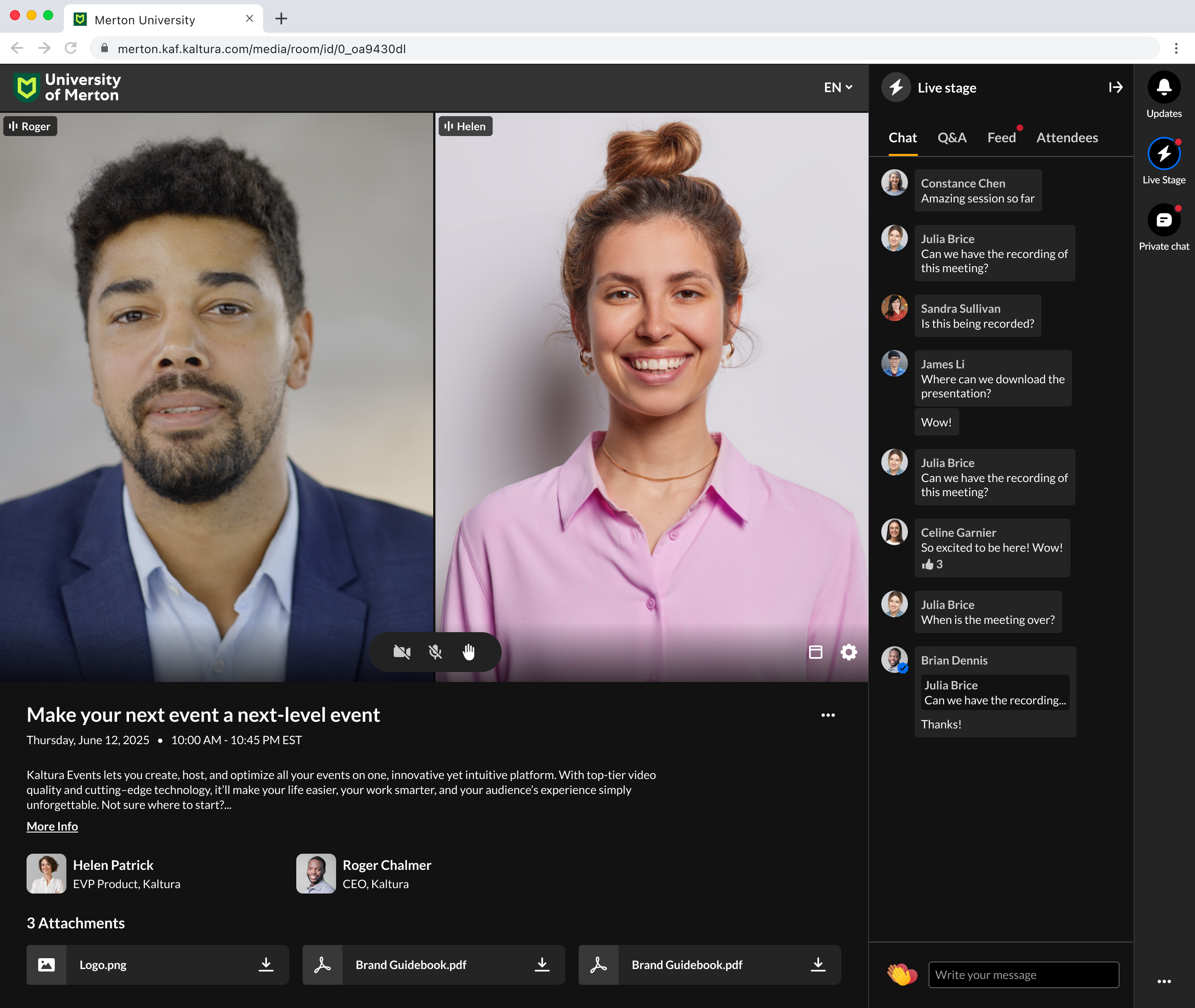Open the event options three-dot menu
This screenshot has width=1195, height=1008.
(827, 715)
